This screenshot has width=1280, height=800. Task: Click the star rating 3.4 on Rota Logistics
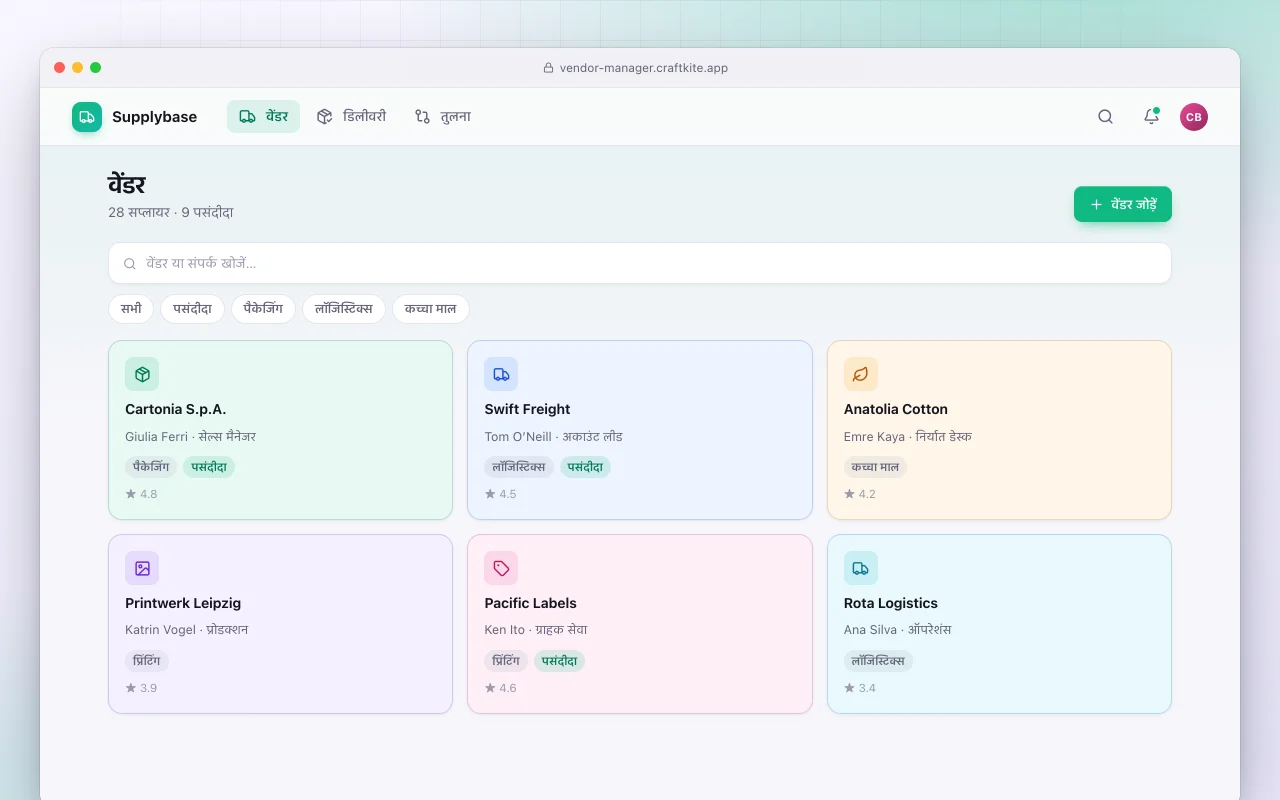click(860, 688)
